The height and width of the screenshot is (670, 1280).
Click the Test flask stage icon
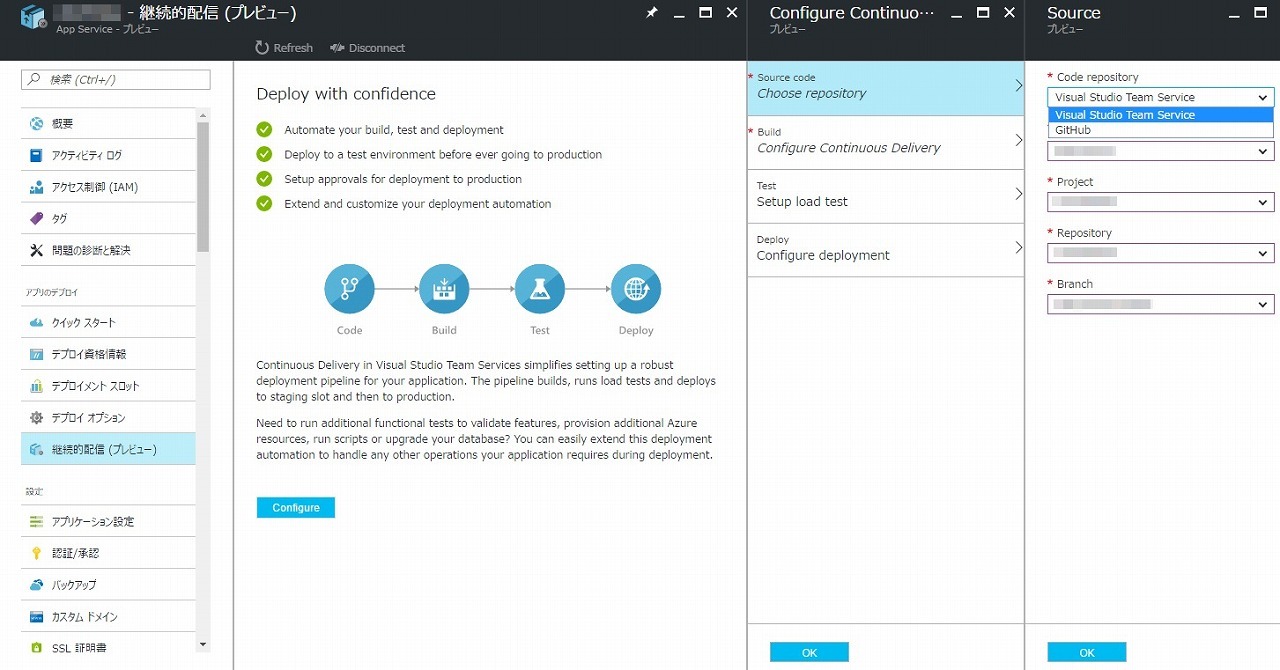tap(540, 289)
